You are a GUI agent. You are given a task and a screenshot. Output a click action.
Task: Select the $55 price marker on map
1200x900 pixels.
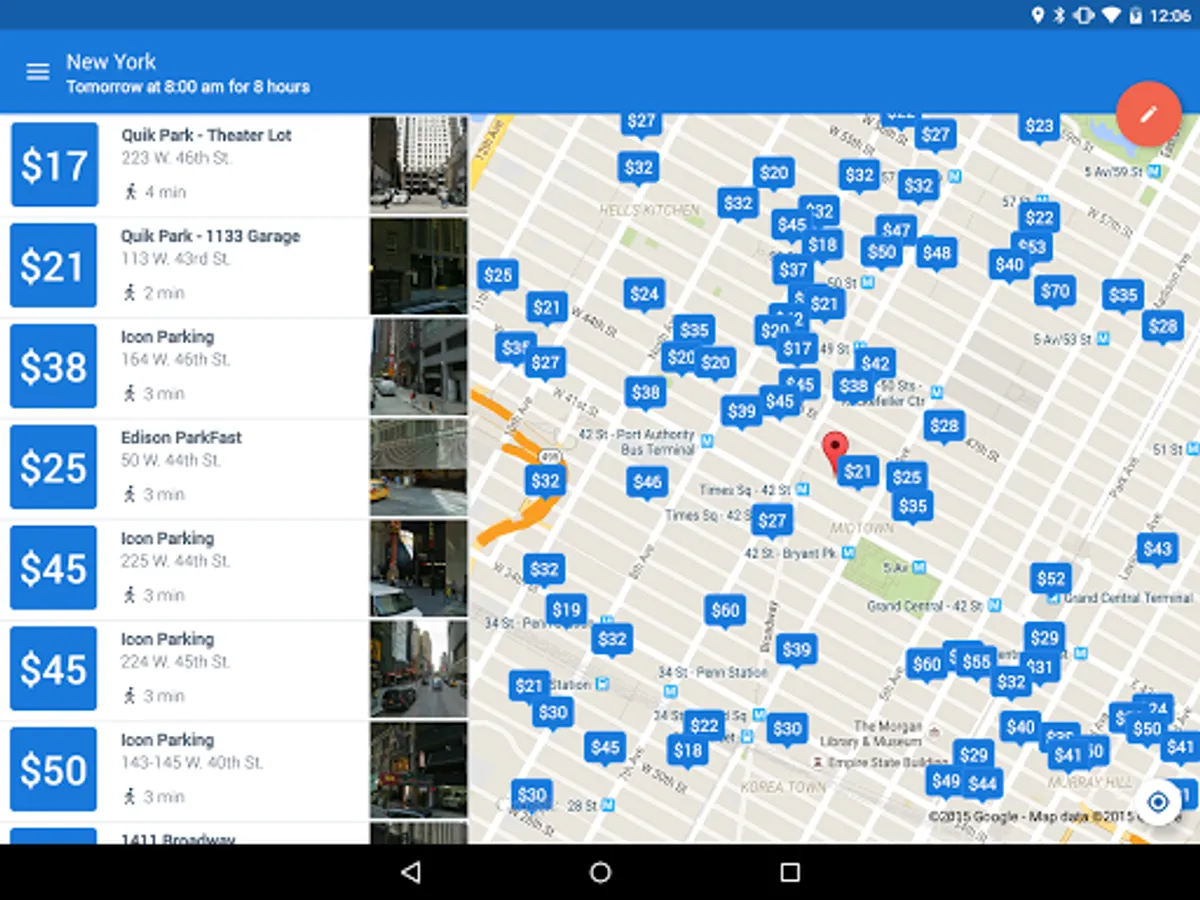[x=977, y=664]
